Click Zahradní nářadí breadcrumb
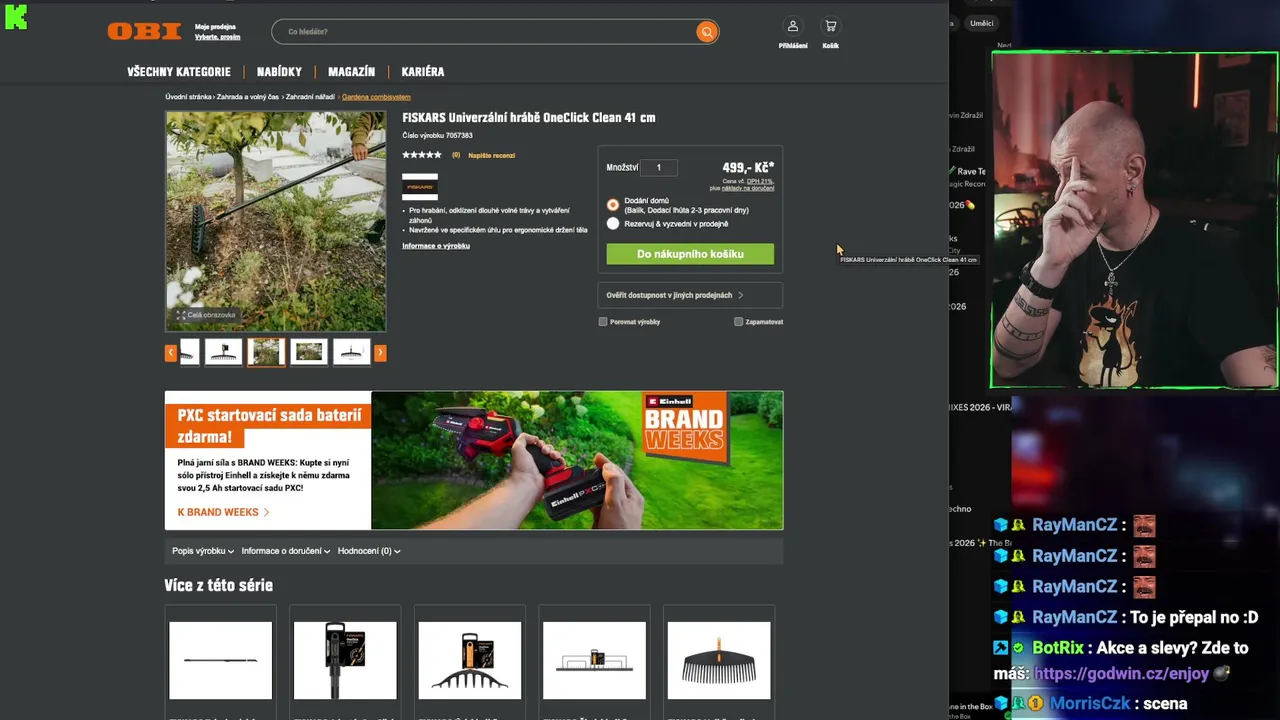 pyautogui.click(x=310, y=97)
